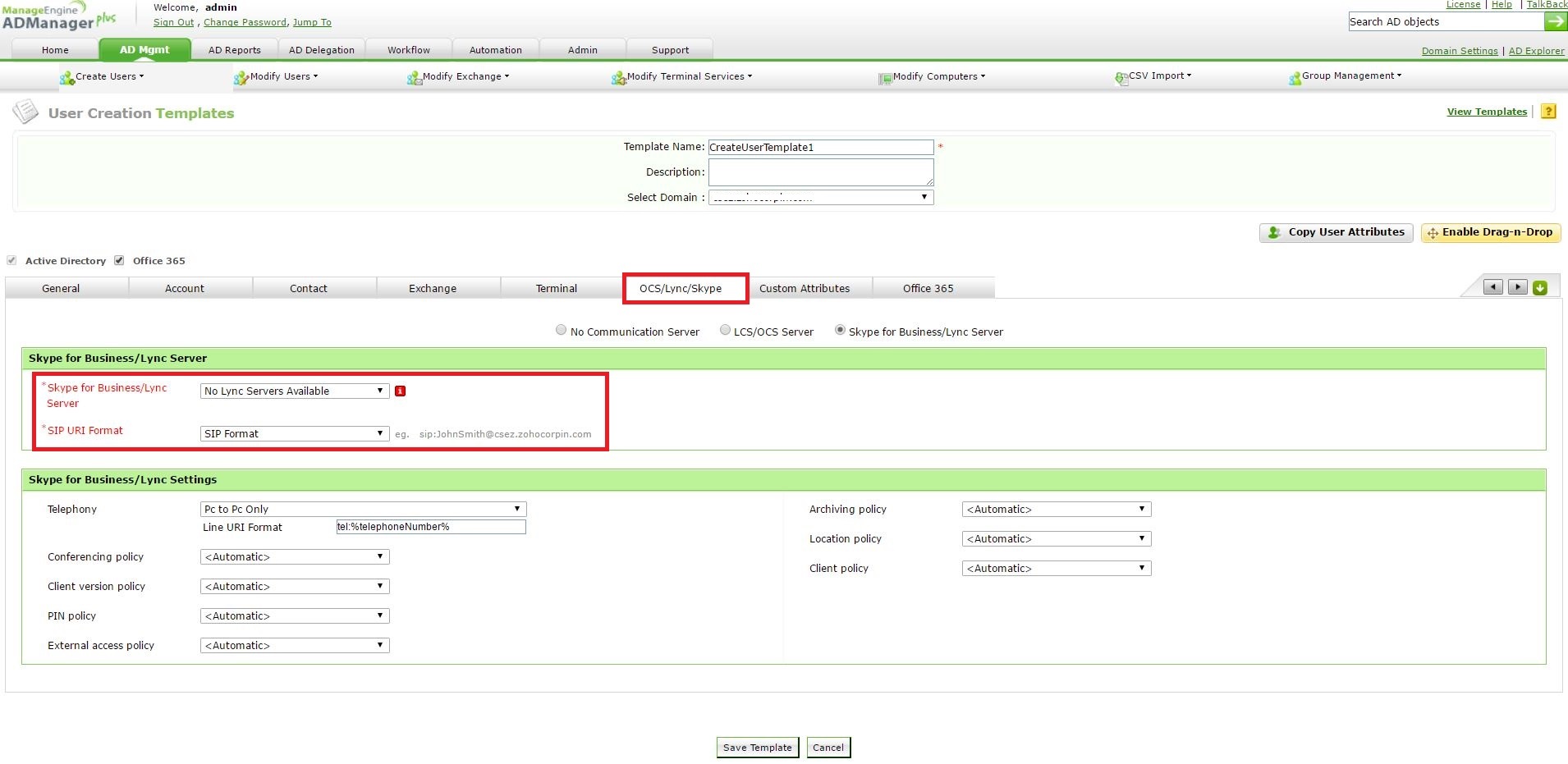Image resolution: width=1568 pixels, height=764 pixels.
Task: Toggle the Office 365 checkbox
Action: tap(119, 260)
